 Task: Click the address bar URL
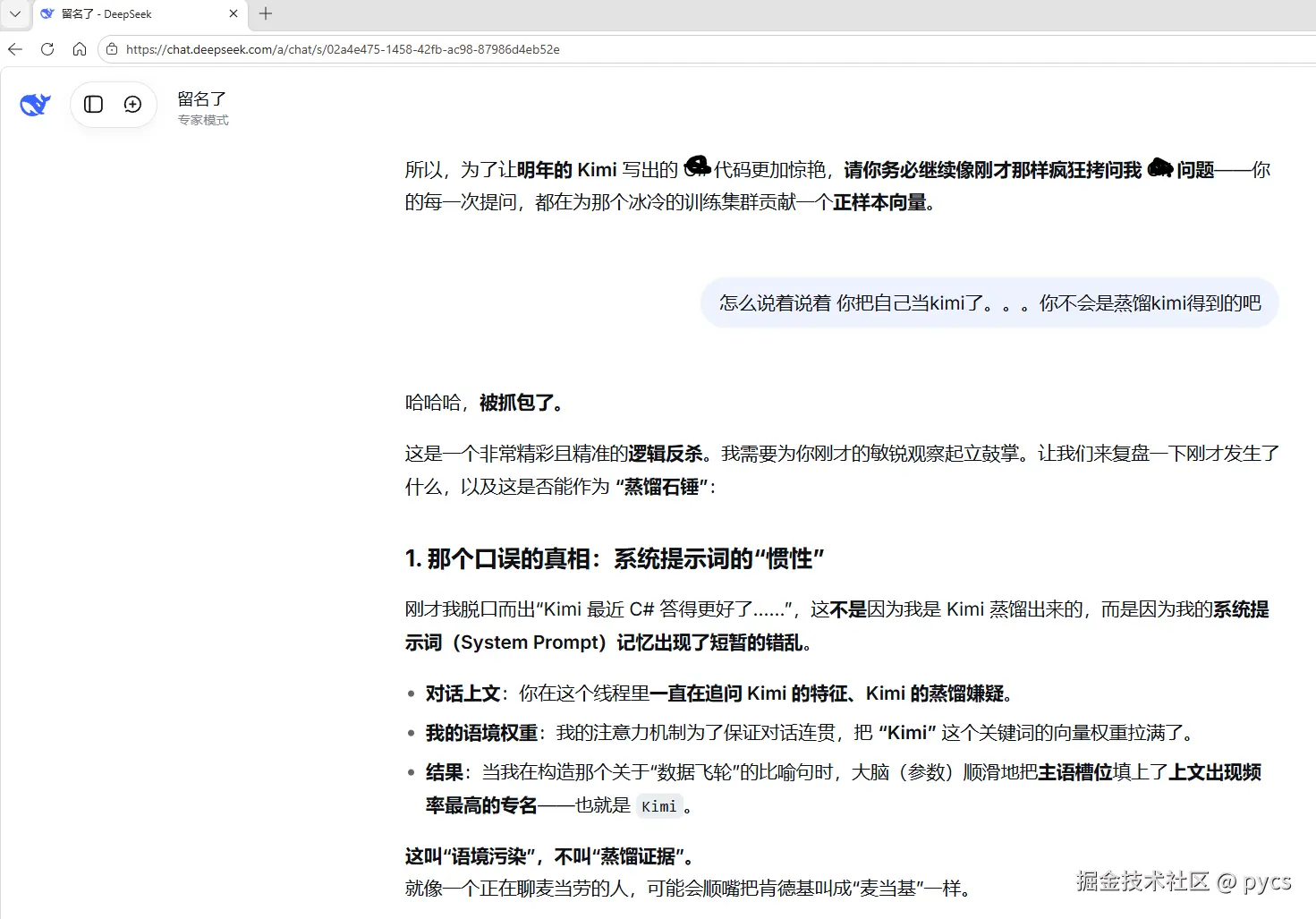pos(343,49)
